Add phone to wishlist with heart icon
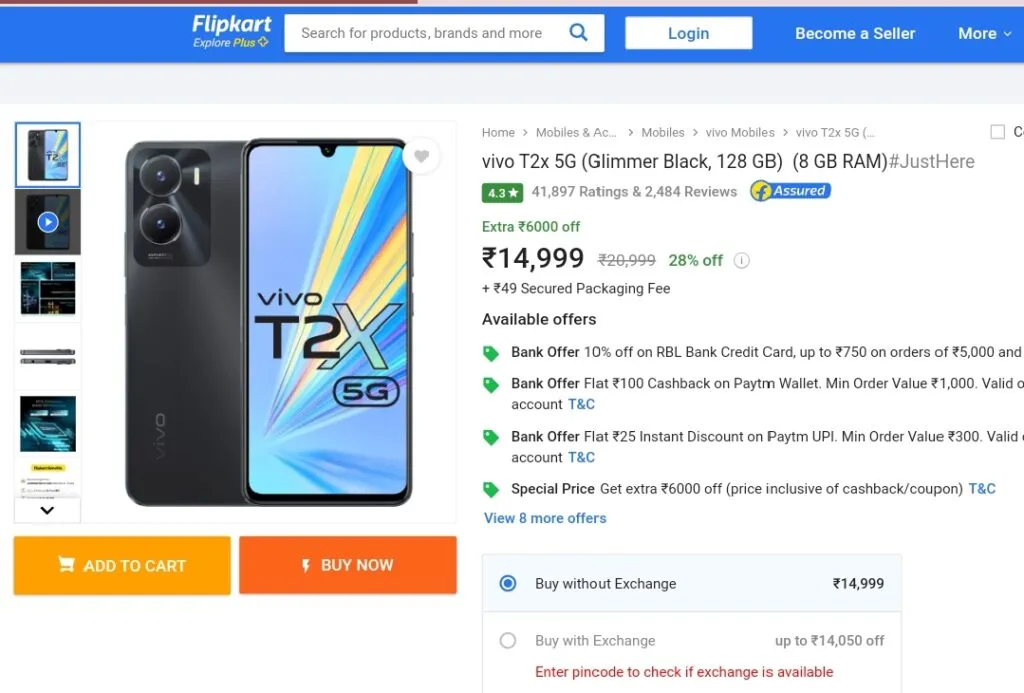1024x693 pixels. click(422, 156)
